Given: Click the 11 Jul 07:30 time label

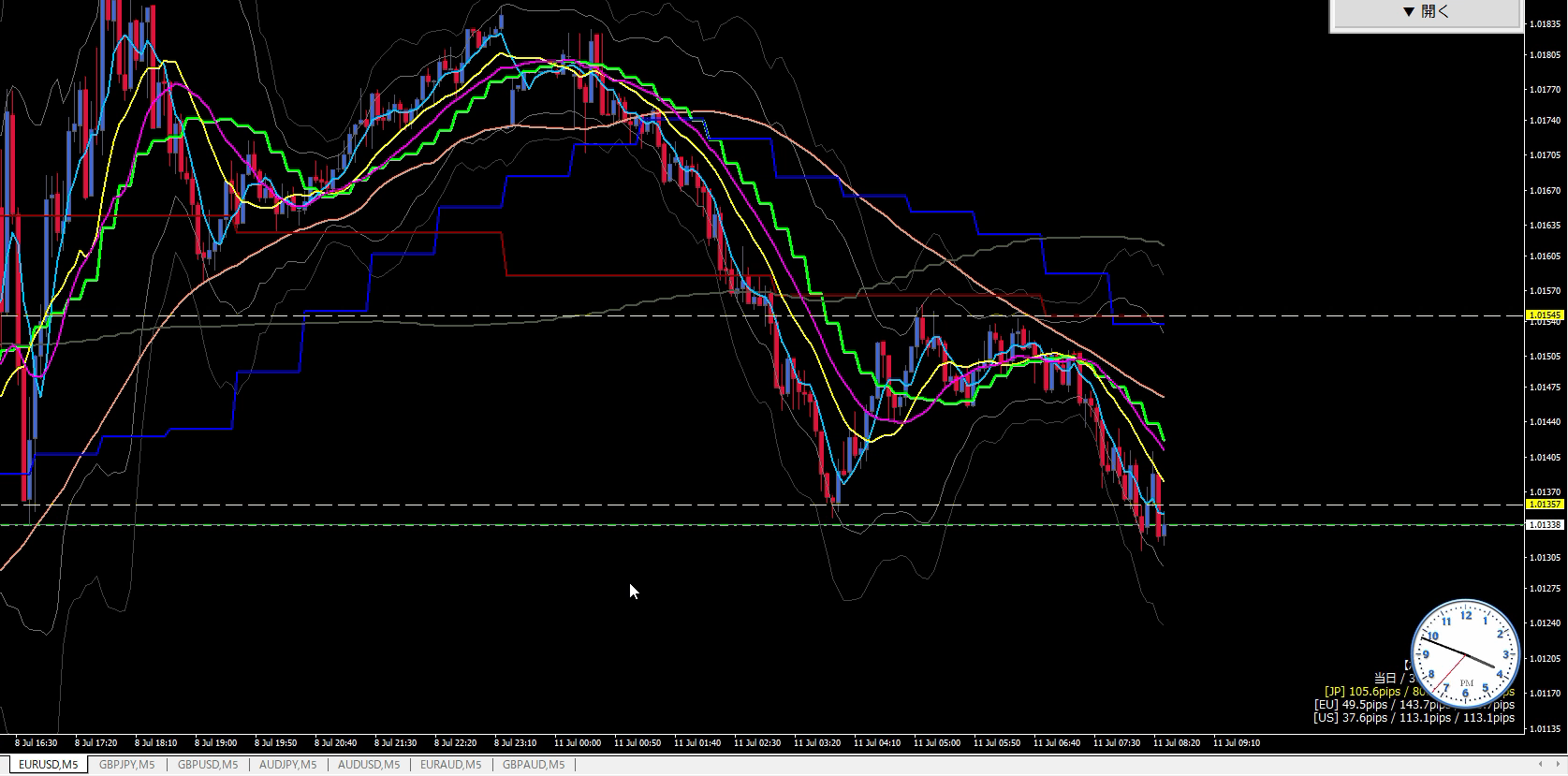Looking at the screenshot, I should point(1117,743).
